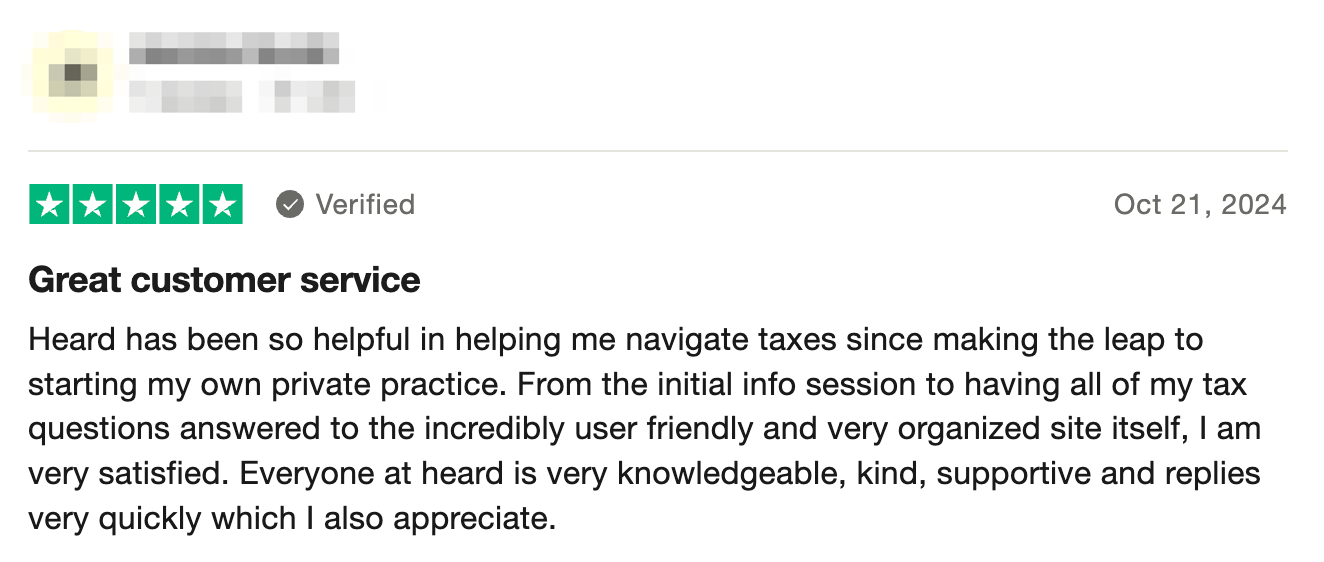Click the Oct 21, 2024 review date

pyautogui.click(x=1200, y=205)
